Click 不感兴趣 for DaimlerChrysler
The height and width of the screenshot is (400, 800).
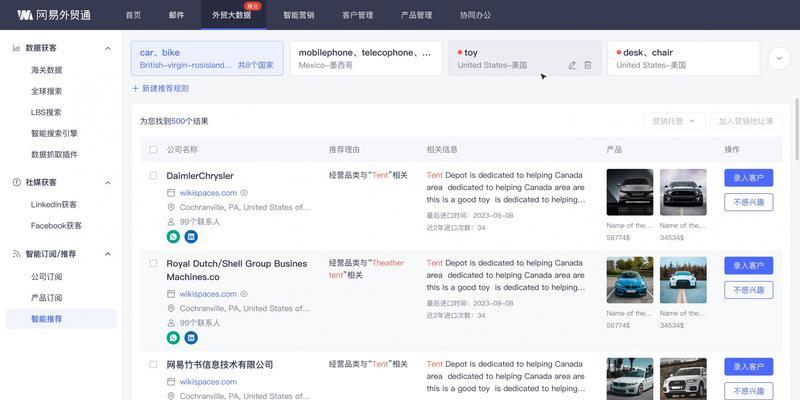[x=748, y=203]
